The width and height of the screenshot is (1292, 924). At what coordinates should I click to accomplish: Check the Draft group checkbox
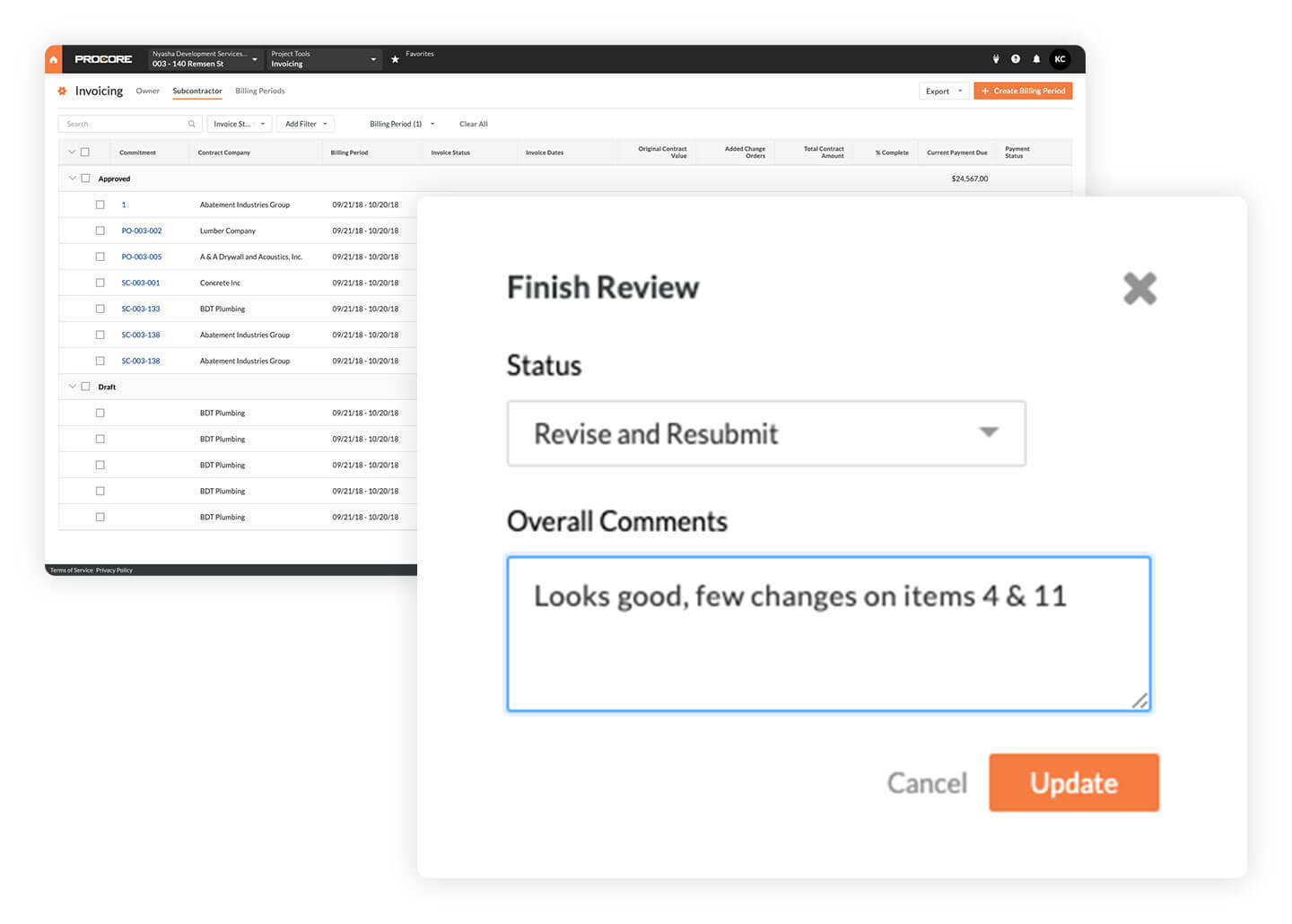coord(85,387)
